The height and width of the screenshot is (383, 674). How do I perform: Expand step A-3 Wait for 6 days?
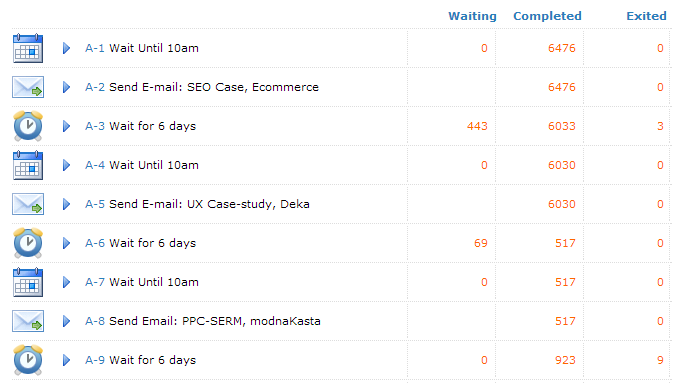click(66, 126)
